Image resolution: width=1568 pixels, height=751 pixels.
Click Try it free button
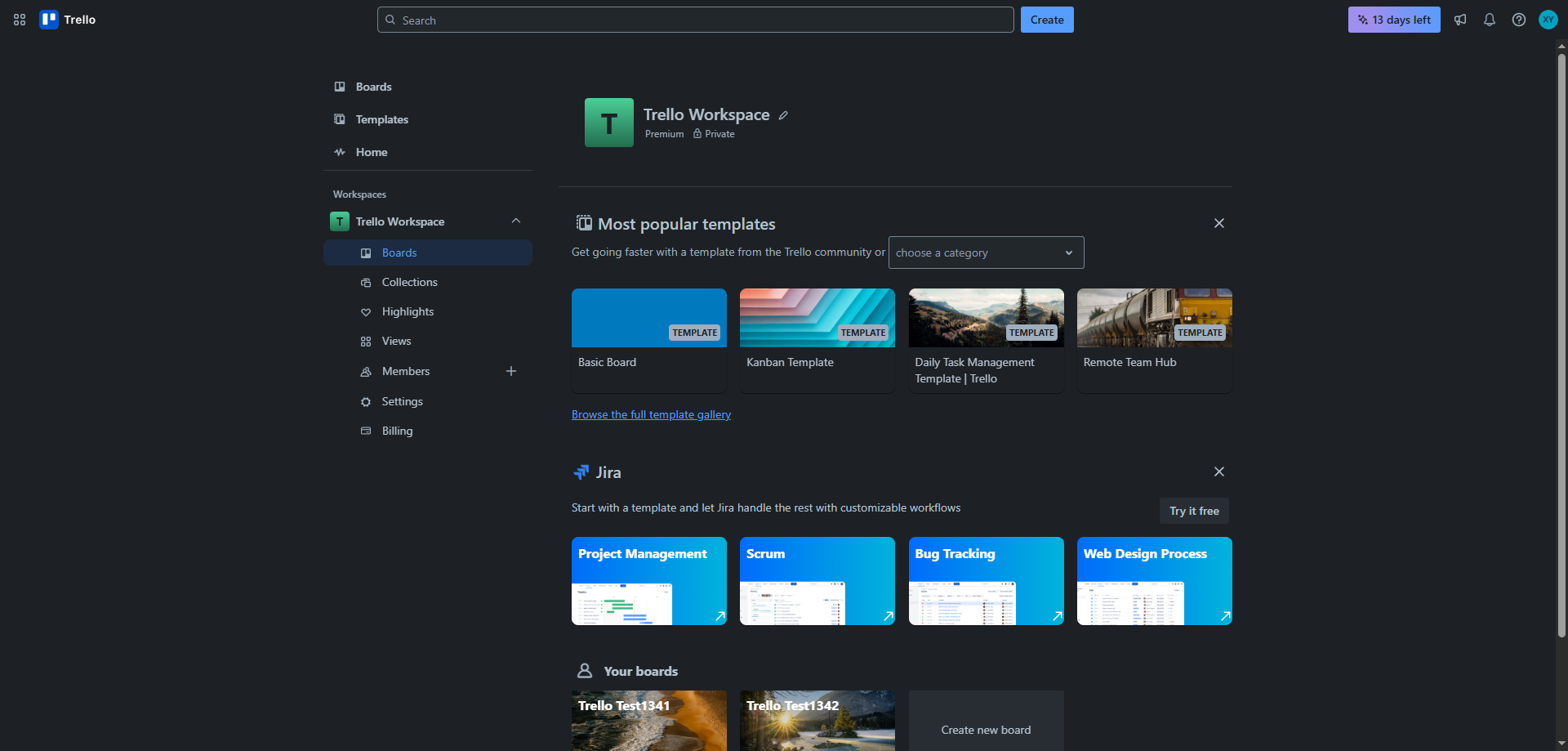(x=1194, y=511)
